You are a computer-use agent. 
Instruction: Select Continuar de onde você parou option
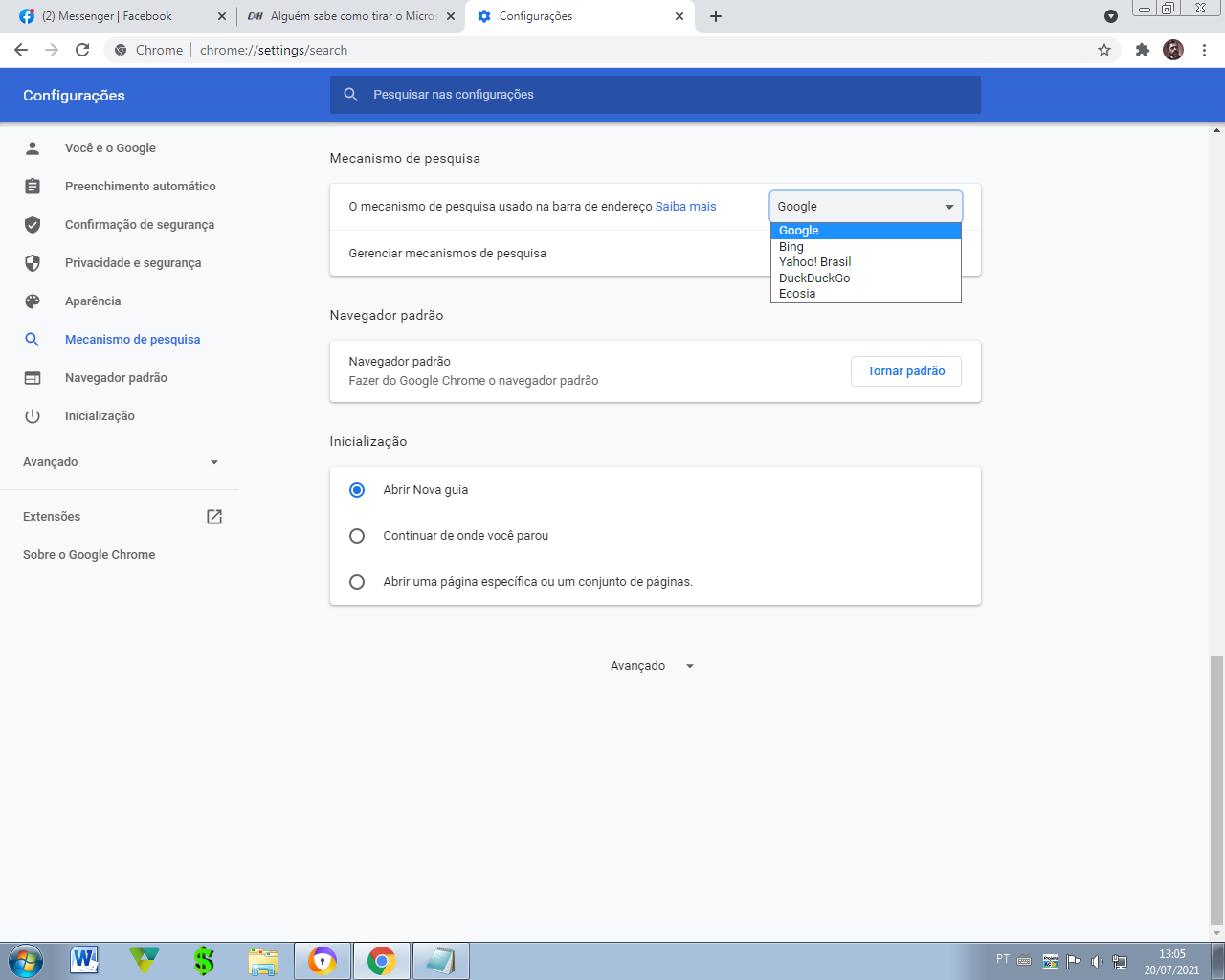pyautogui.click(x=357, y=536)
